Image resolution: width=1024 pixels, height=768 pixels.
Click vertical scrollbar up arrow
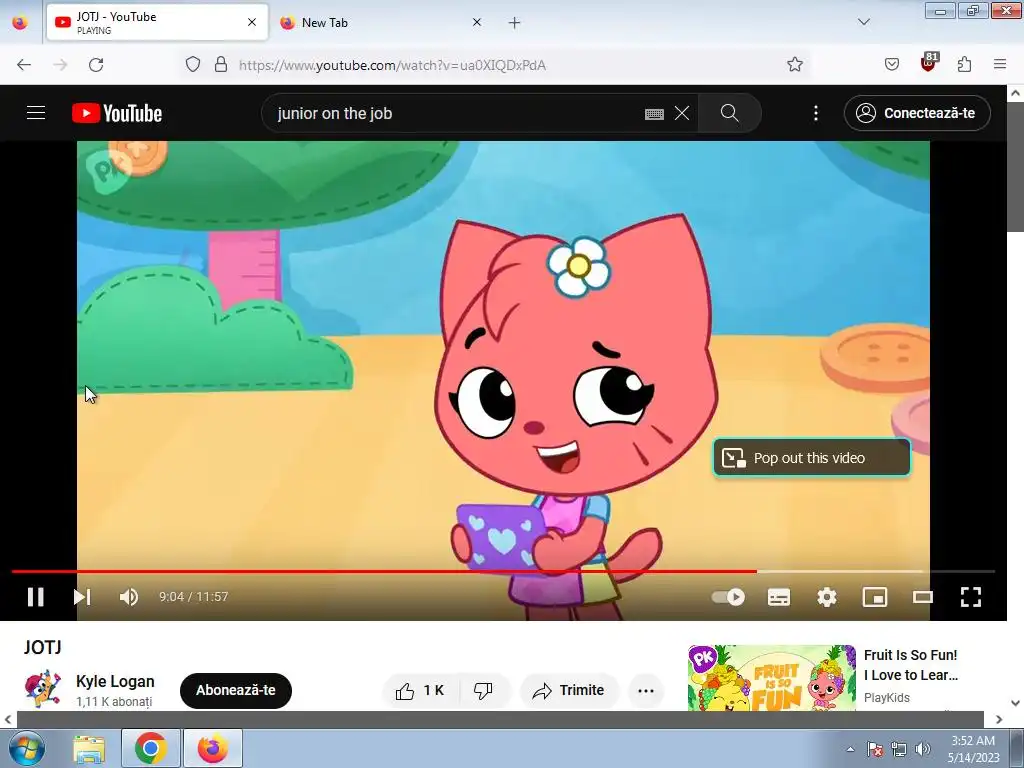tap(1016, 93)
